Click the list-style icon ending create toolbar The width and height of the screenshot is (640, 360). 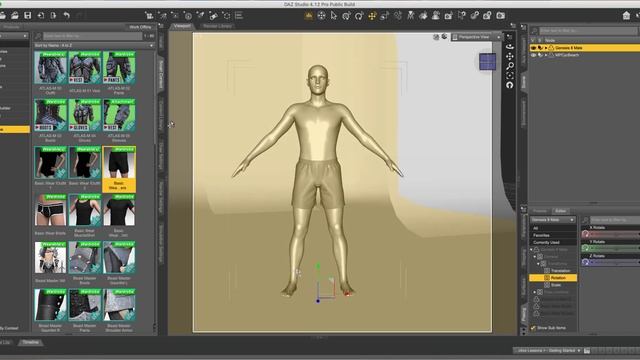point(239,16)
